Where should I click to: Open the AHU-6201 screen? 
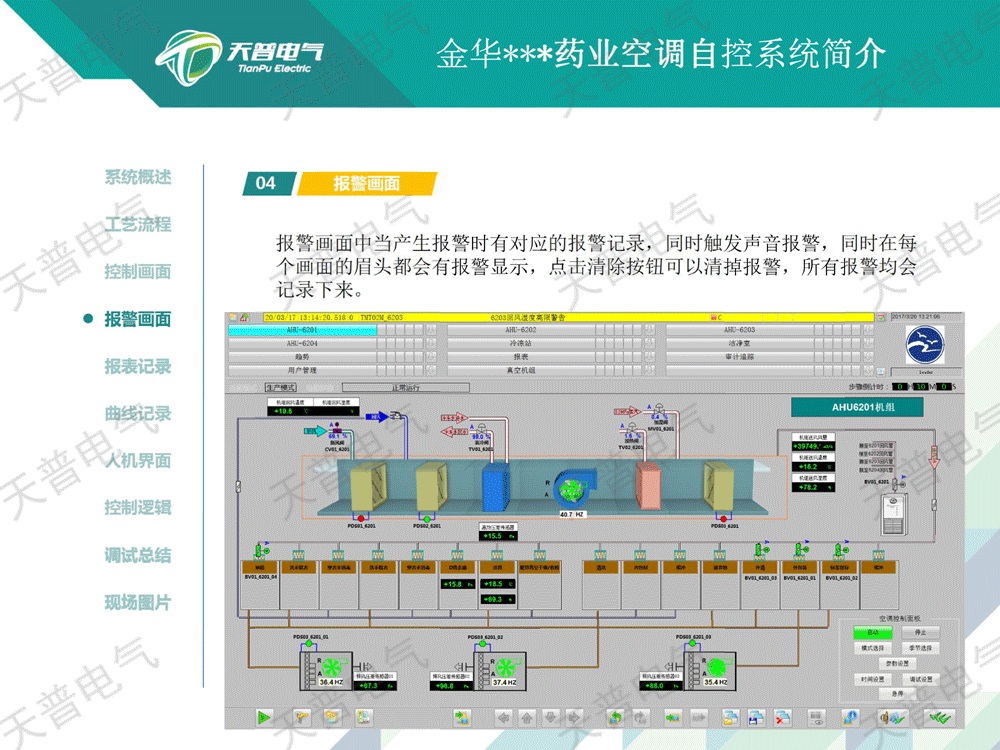pos(302,330)
